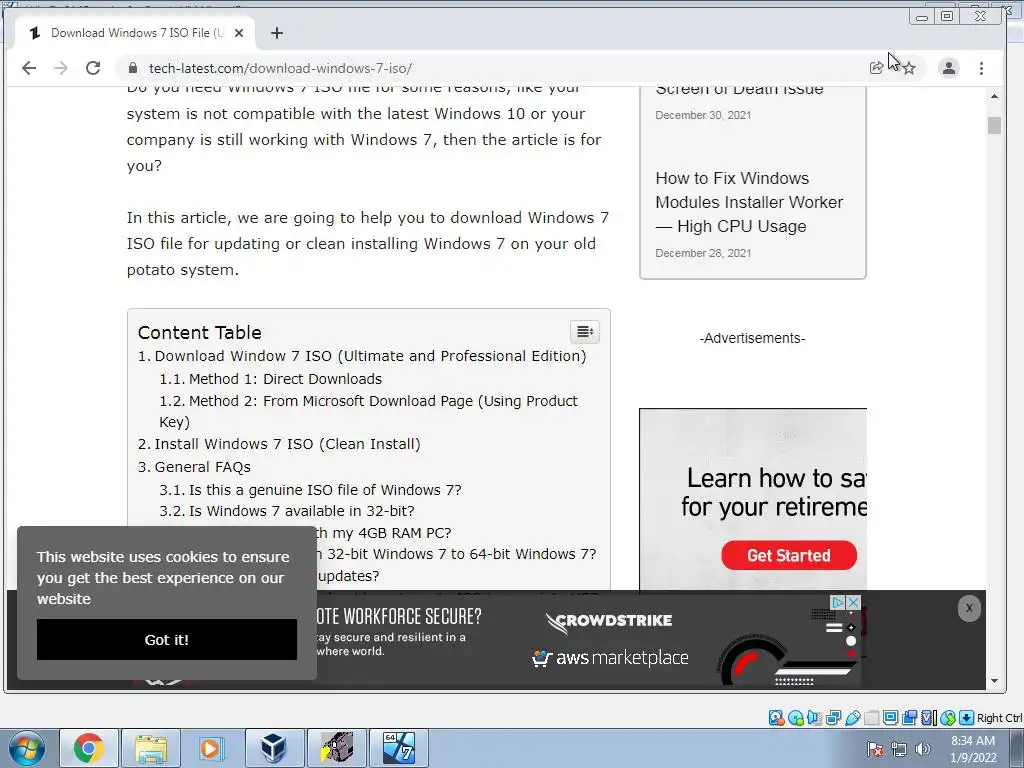Image resolution: width=1024 pixels, height=768 pixels.
Task: Open a new tab with the plus button
Action: tap(277, 33)
